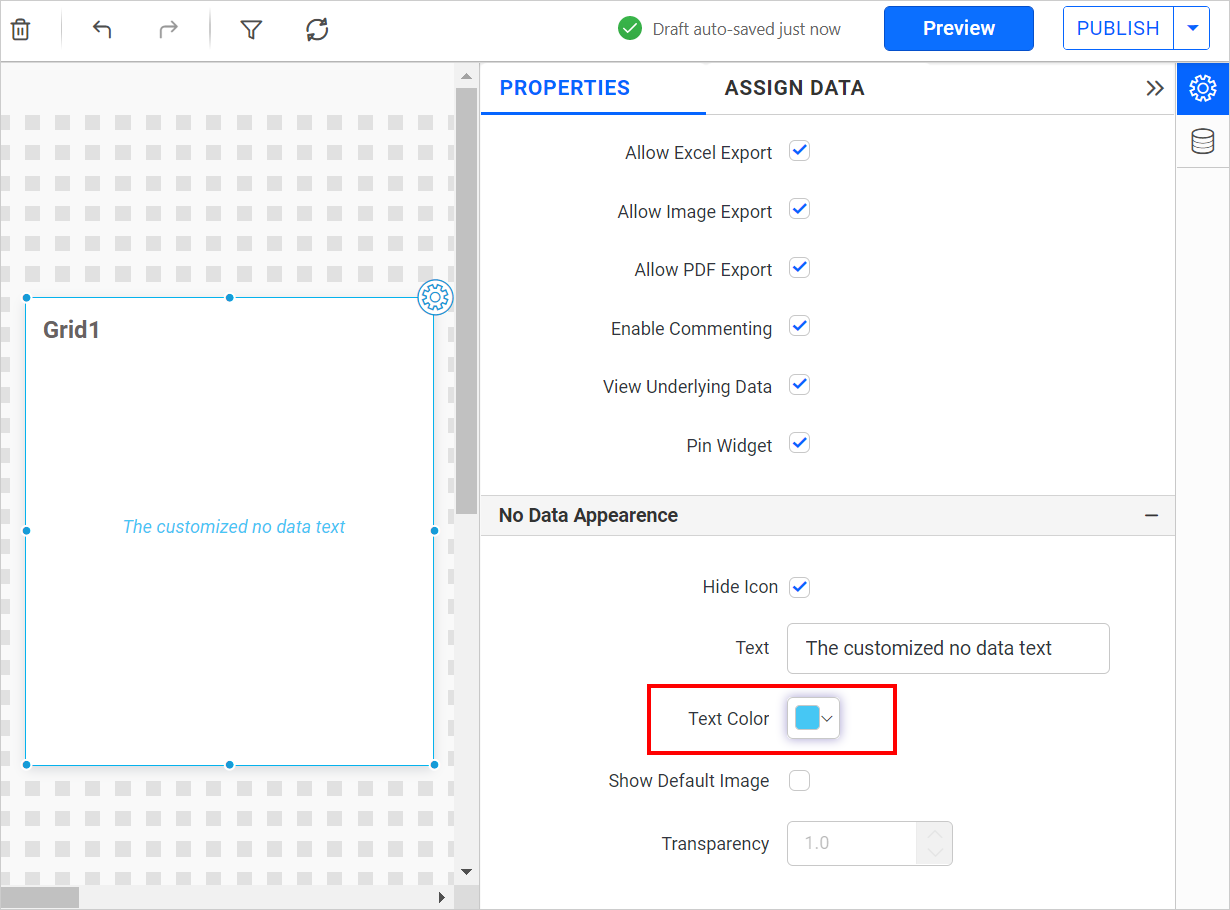Switch to the Assign Data tab
The image size is (1230, 910).
tap(794, 88)
